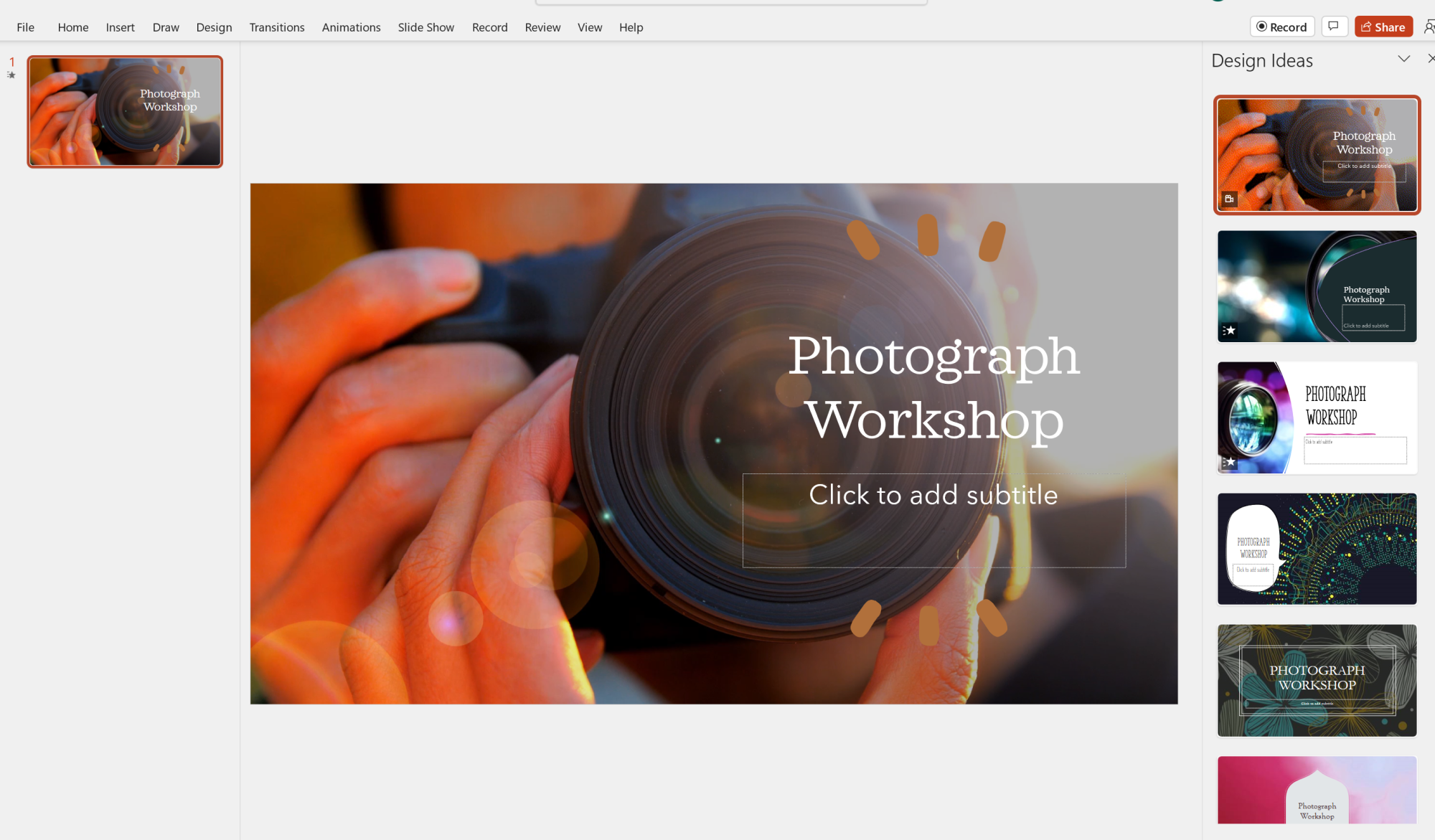Apply the dotted circuit-pattern design idea
The width and height of the screenshot is (1435, 840).
coord(1317,549)
